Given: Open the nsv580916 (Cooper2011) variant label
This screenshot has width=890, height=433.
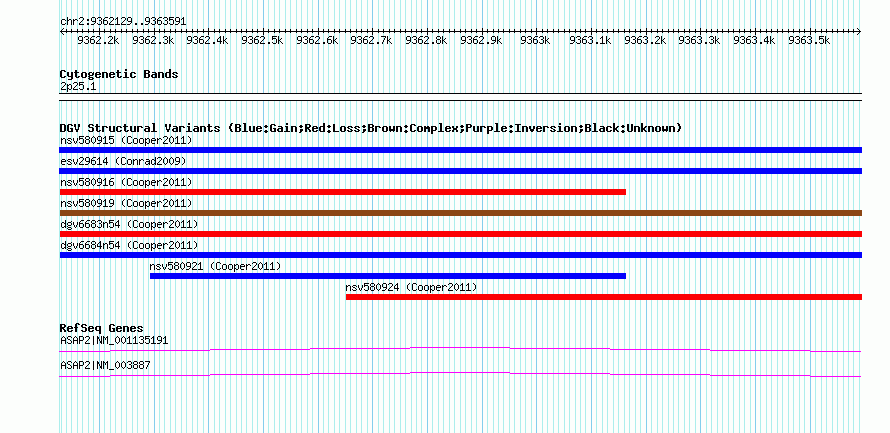Looking at the screenshot, I should [126, 182].
